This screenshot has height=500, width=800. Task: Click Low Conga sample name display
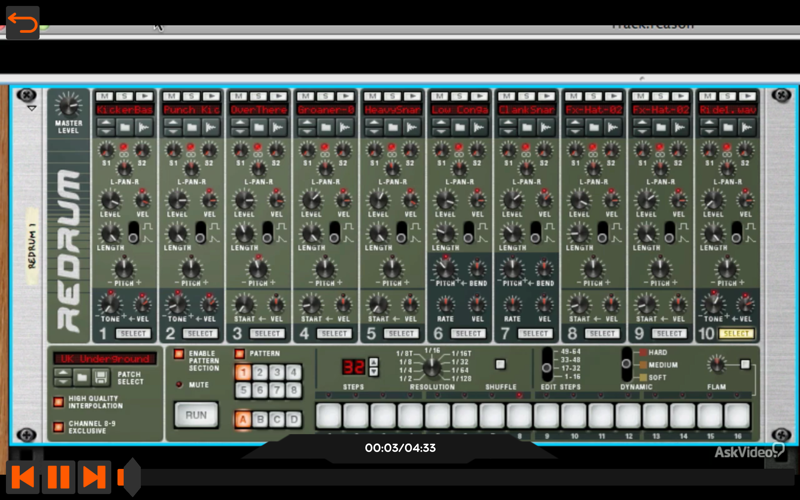coord(460,110)
